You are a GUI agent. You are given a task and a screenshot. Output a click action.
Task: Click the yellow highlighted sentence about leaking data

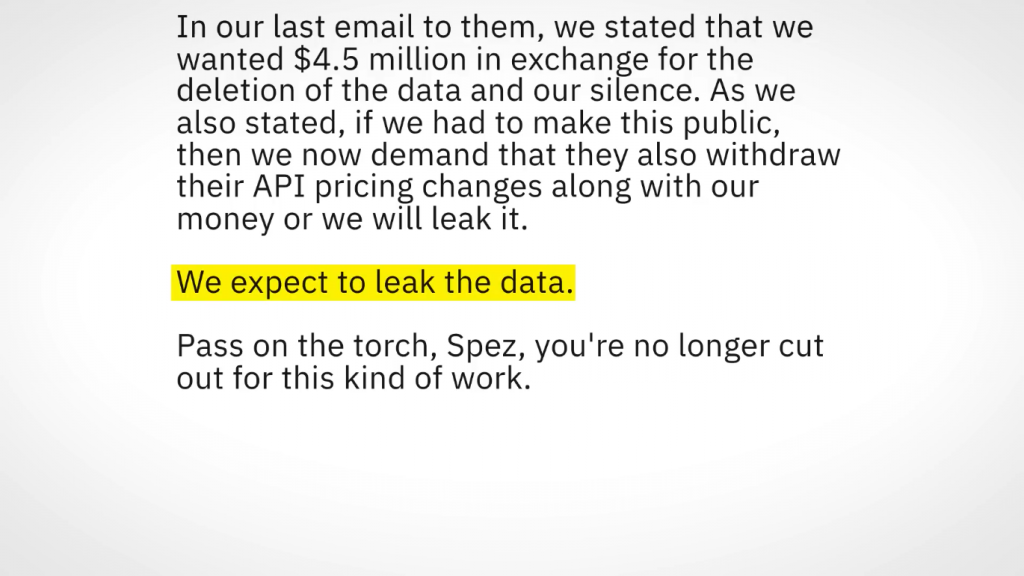pos(375,283)
